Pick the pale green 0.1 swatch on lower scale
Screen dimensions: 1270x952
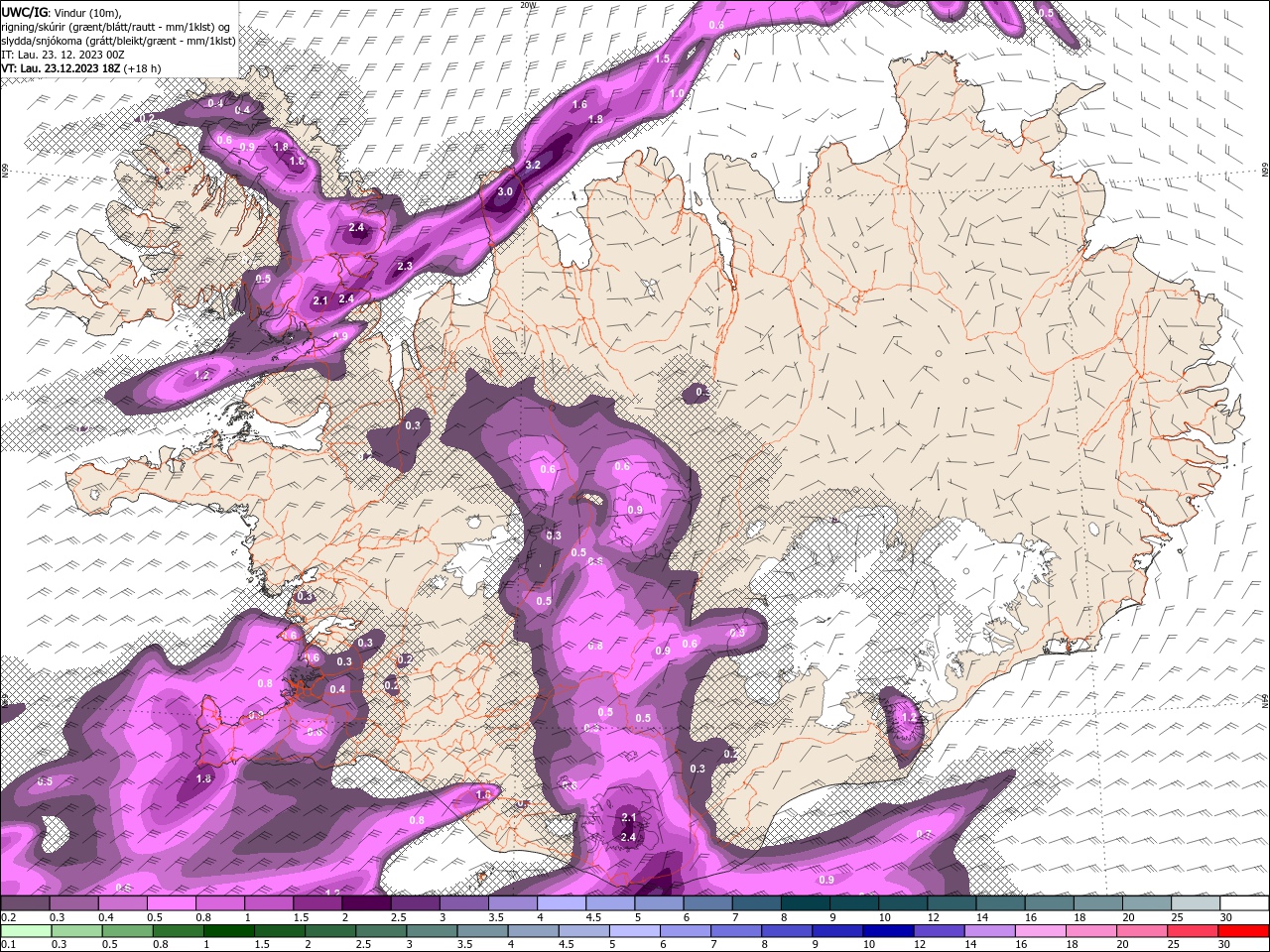pyautogui.click(x=26, y=931)
